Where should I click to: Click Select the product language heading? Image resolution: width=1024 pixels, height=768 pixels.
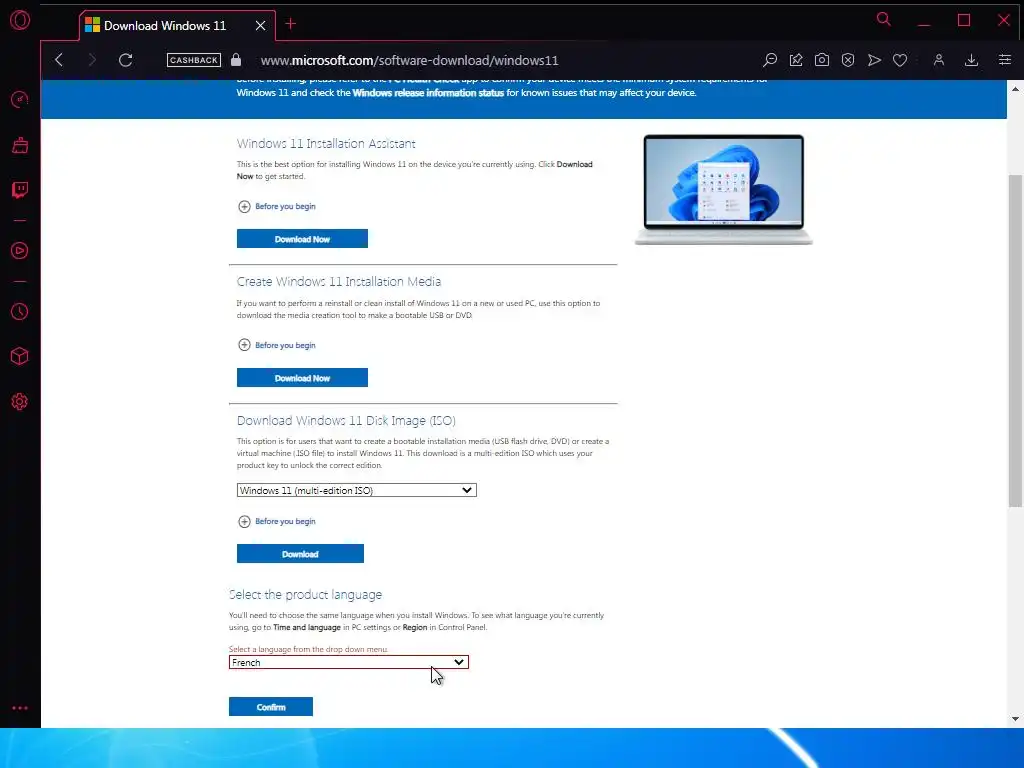point(306,595)
